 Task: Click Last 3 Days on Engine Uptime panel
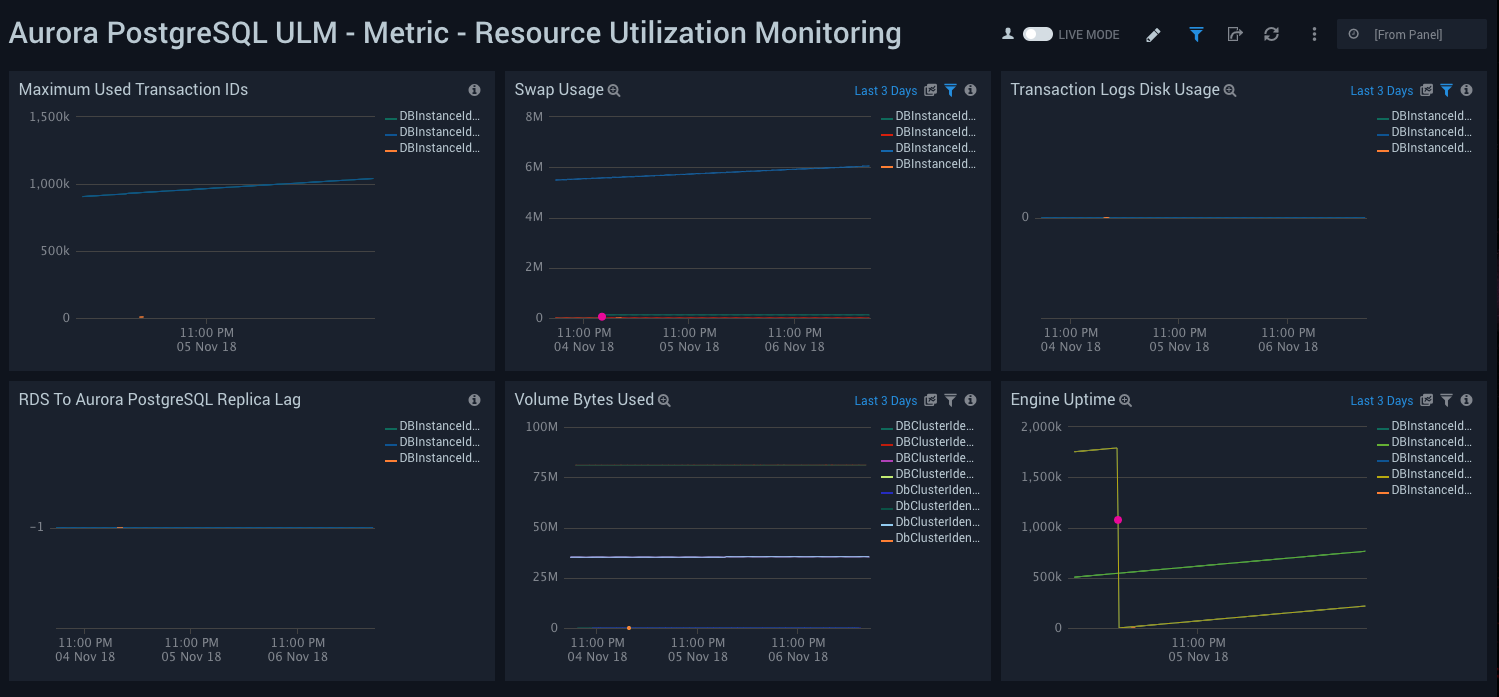pos(1381,400)
